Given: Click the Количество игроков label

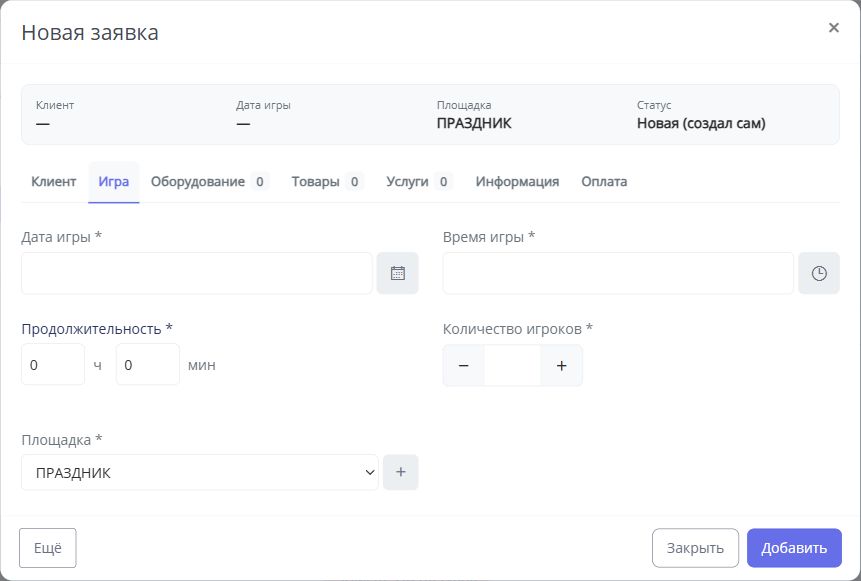Looking at the screenshot, I should pyautogui.click(x=518, y=329).
